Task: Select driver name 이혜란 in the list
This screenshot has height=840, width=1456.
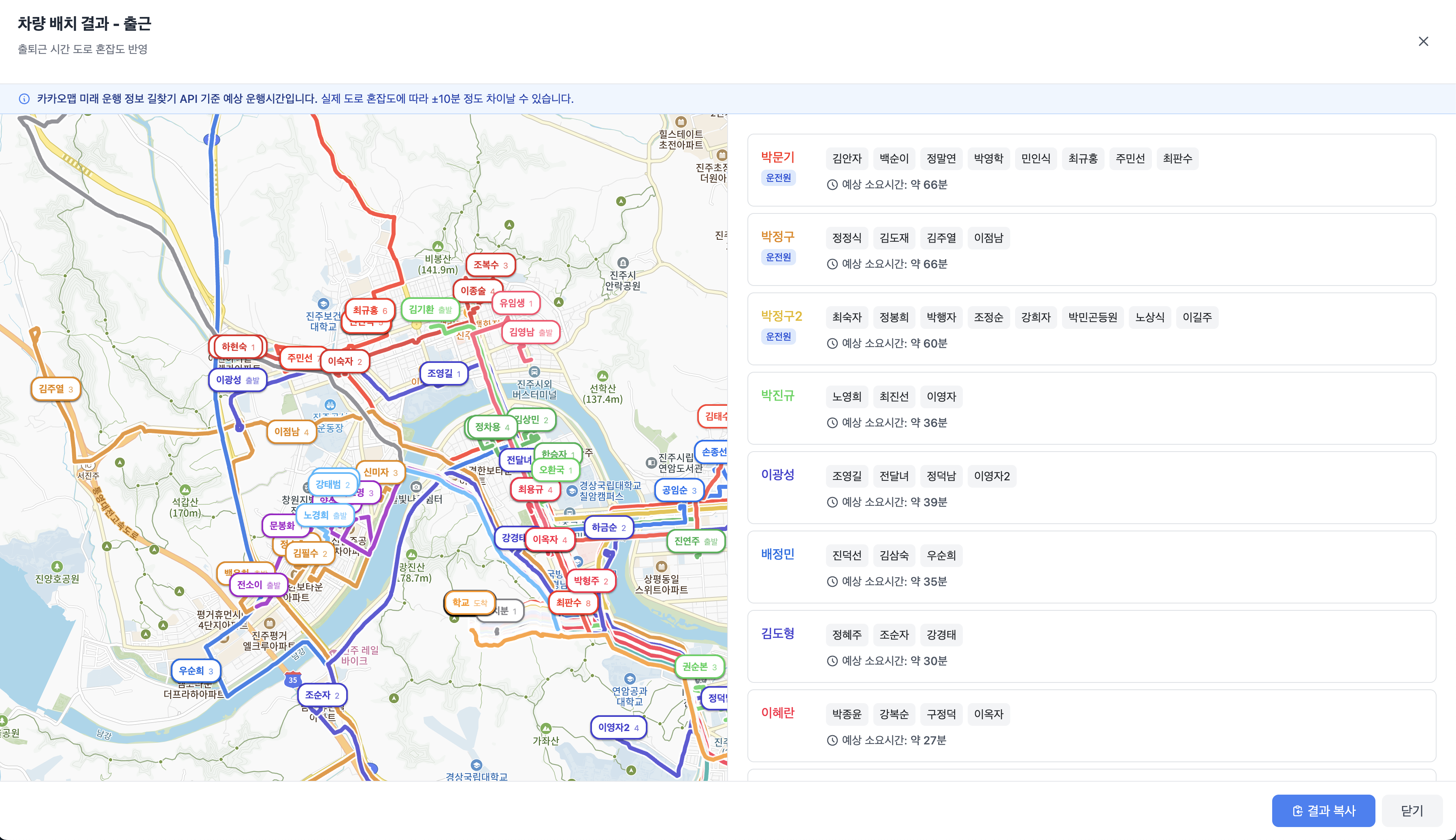Action: point(777,712)
